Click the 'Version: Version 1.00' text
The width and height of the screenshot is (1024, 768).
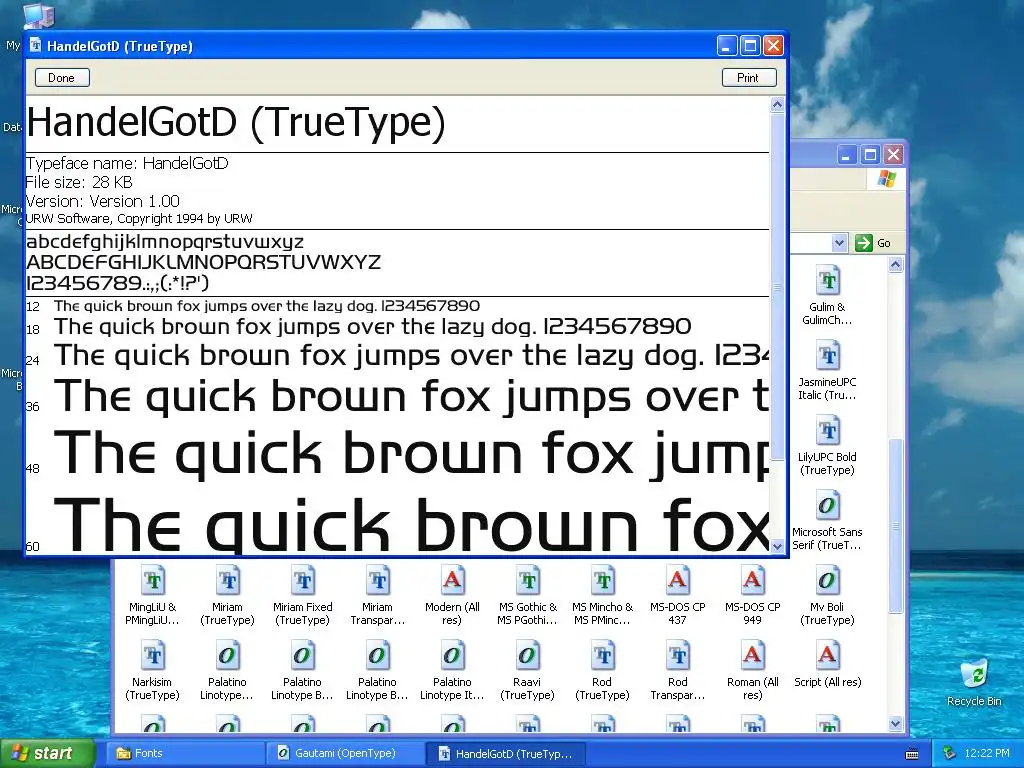coord(103,201)
